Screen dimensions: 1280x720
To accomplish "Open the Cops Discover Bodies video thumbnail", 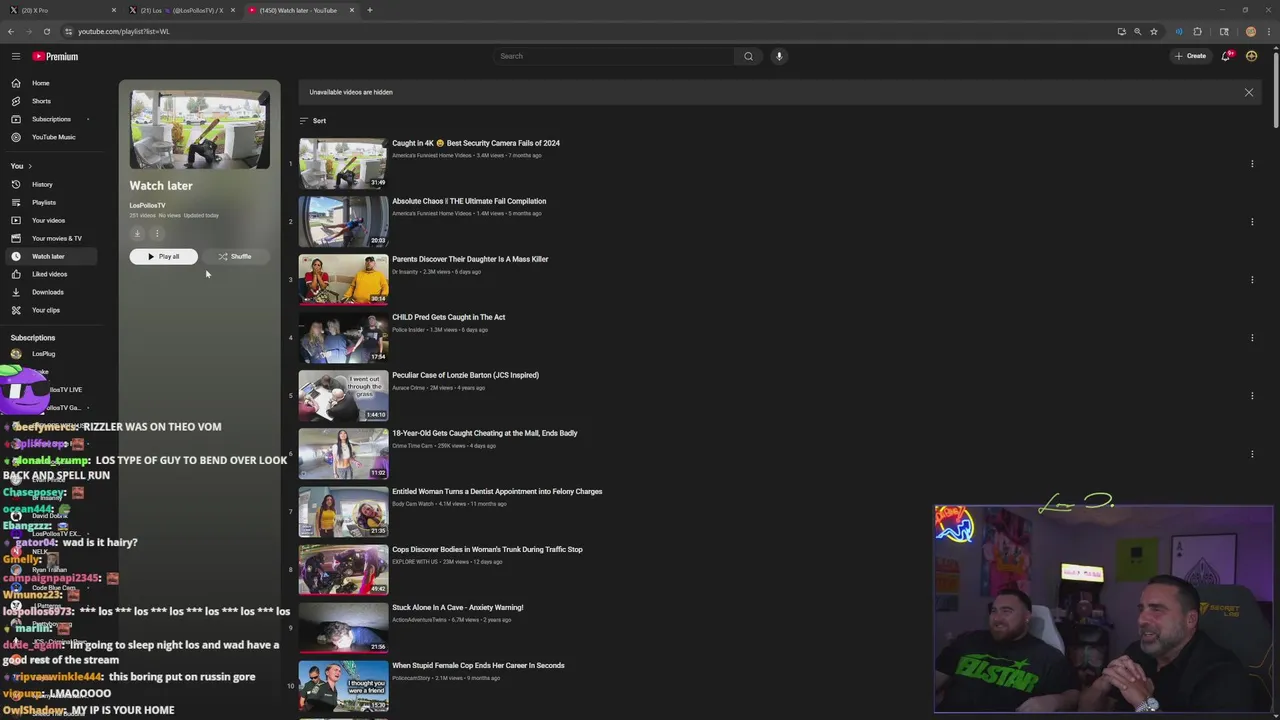I will [x=343, y=569].
